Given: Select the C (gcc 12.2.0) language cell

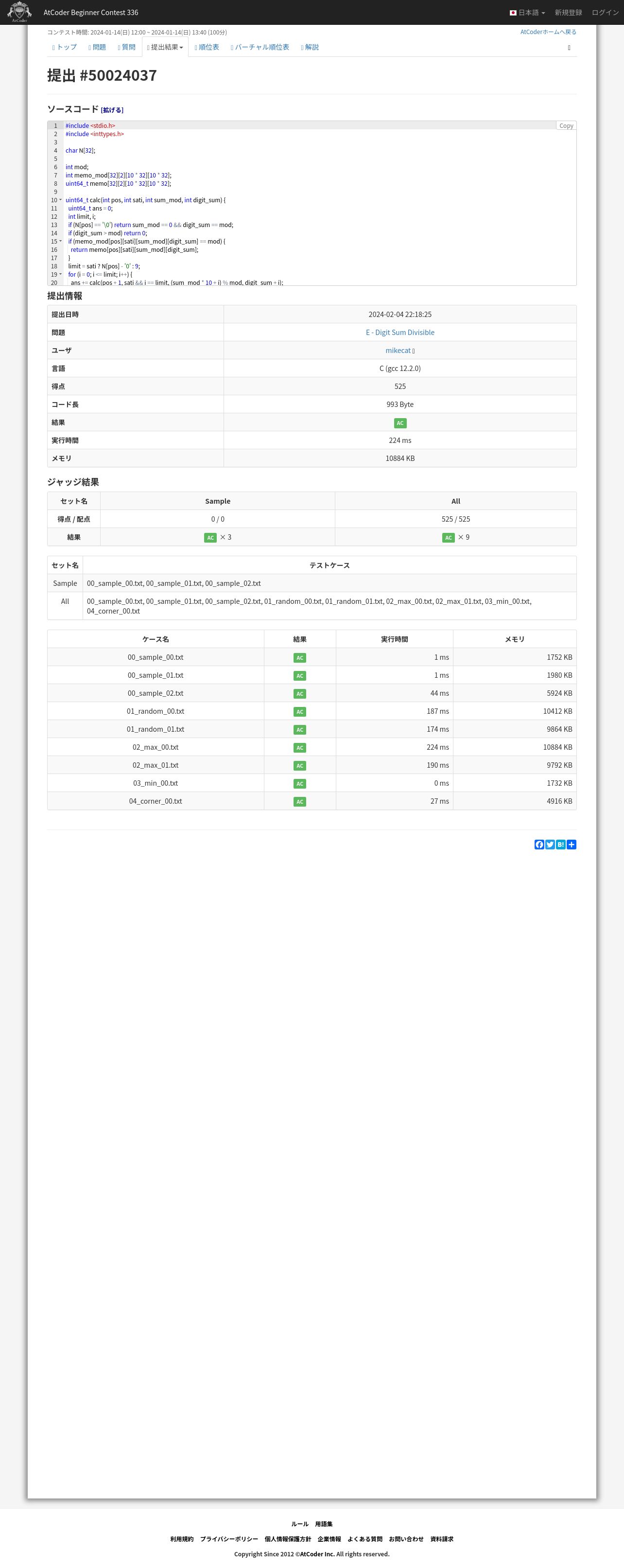Looking at the screenshot, I should (399, 368).
